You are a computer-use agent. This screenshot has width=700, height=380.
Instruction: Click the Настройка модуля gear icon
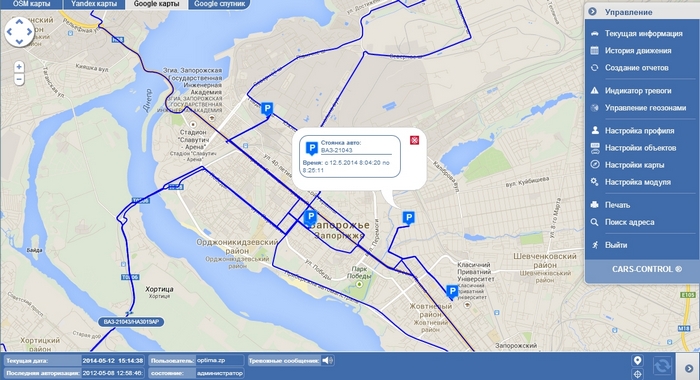[x=594, y=182]
